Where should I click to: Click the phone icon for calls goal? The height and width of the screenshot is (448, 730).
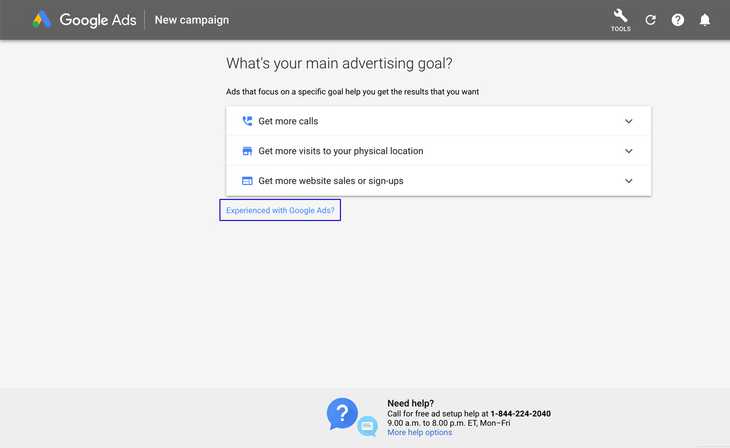[x=247, y=121]
